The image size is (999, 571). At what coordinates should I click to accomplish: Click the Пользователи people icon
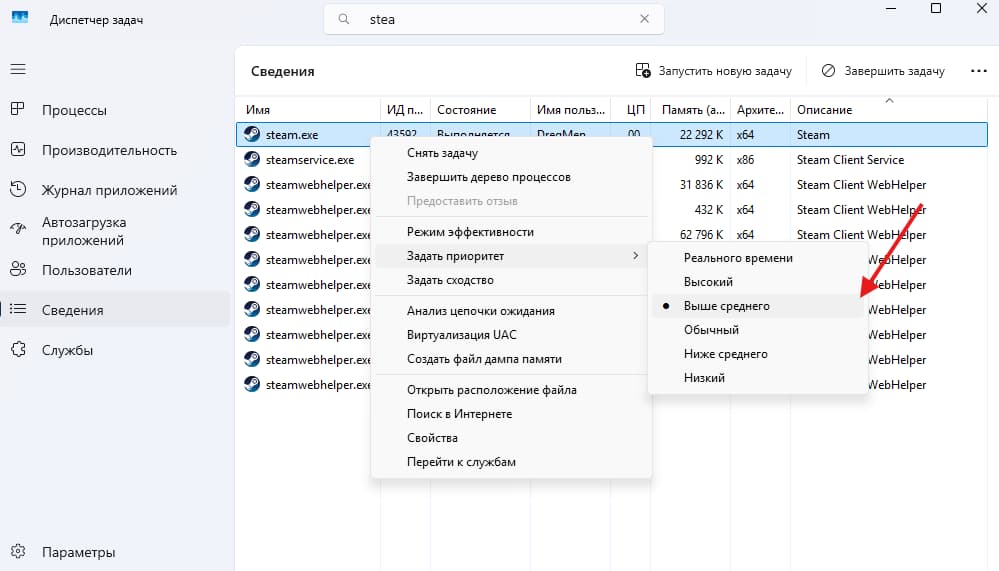click(x=18, y=269)
